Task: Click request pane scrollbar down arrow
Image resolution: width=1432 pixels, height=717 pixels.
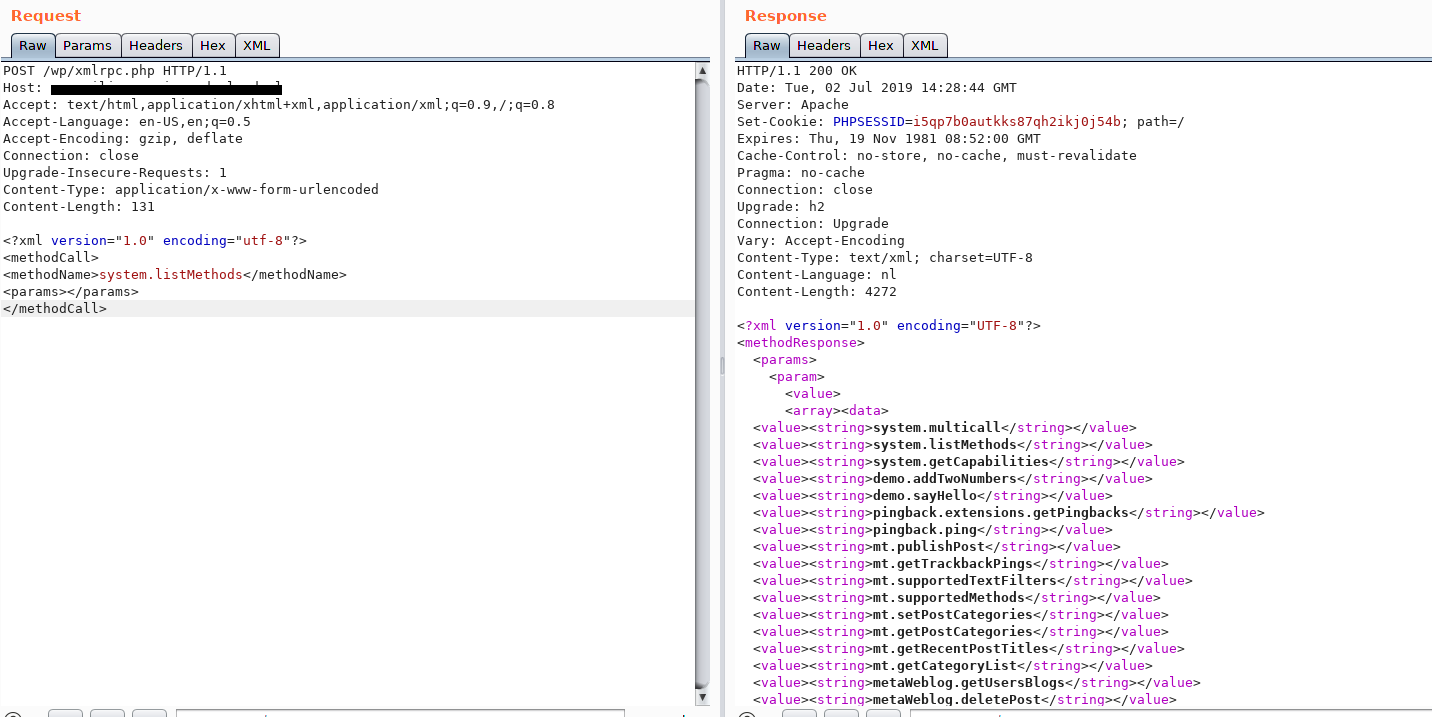Action: [703, 697]
